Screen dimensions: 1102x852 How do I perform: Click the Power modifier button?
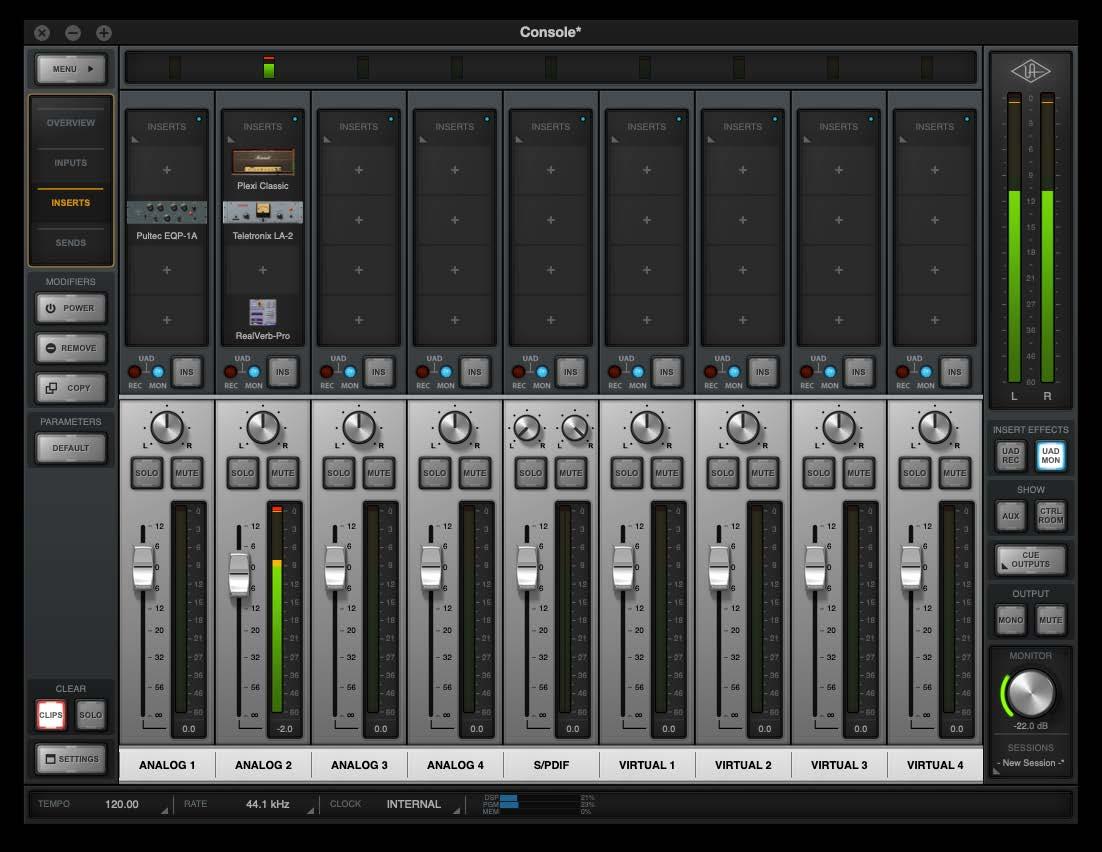click(x=71, y=308)
